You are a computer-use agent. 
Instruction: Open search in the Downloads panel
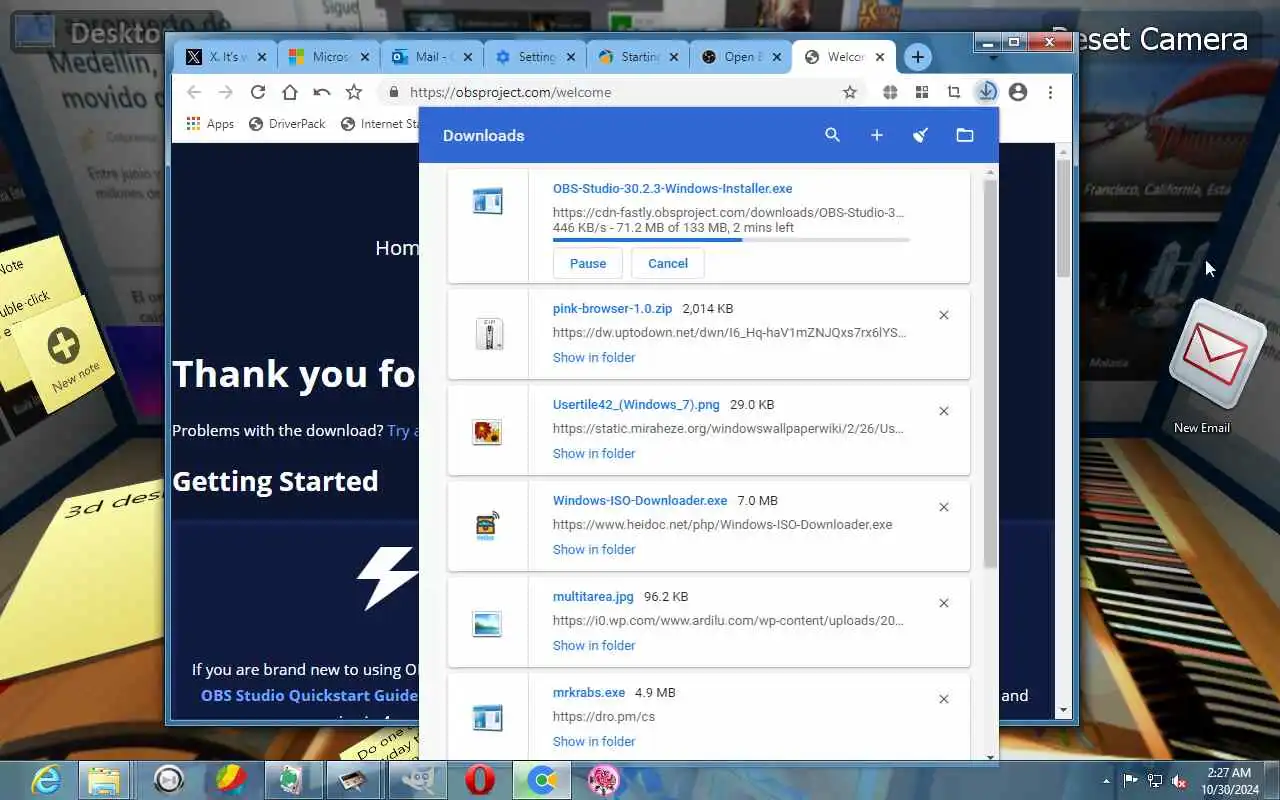[832, 135]
